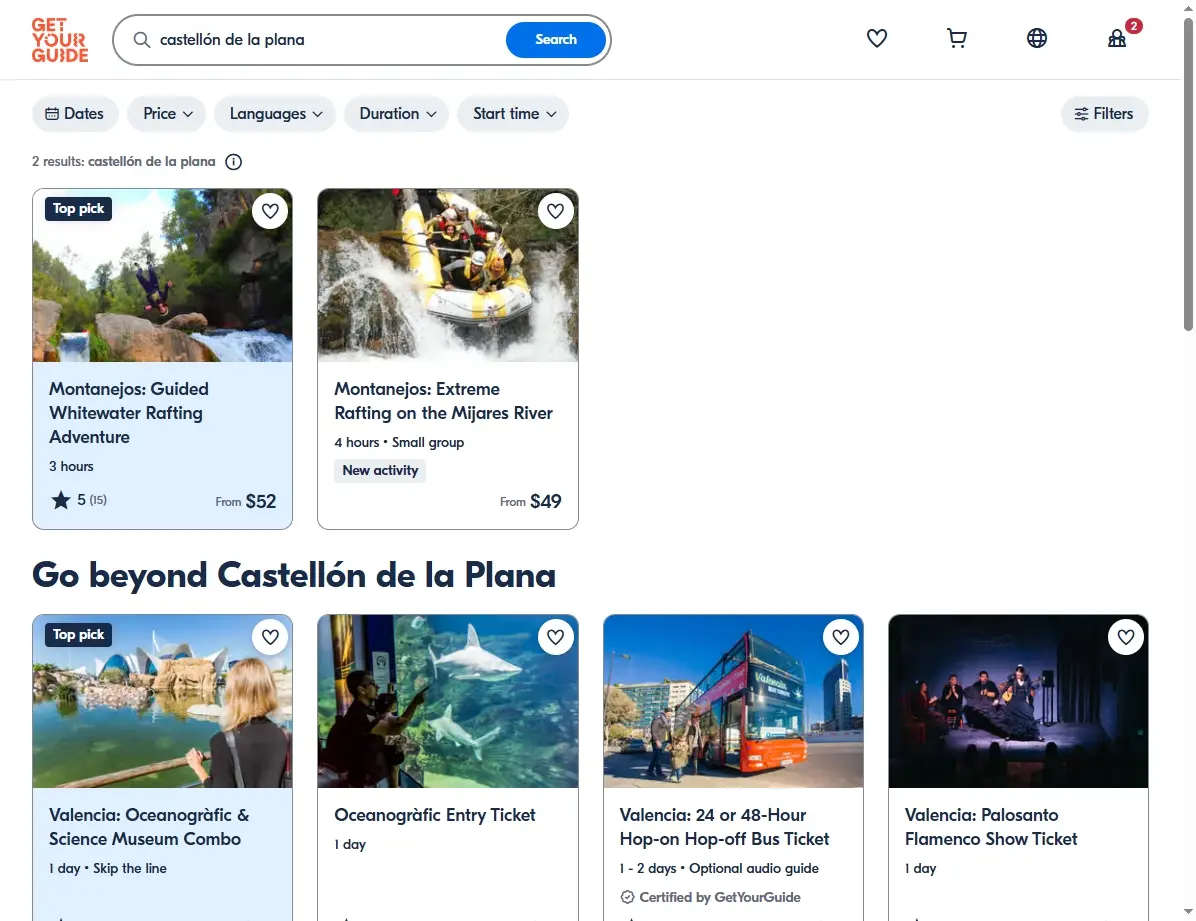Click the GetYourGuide logo

[x=59, y=40]
